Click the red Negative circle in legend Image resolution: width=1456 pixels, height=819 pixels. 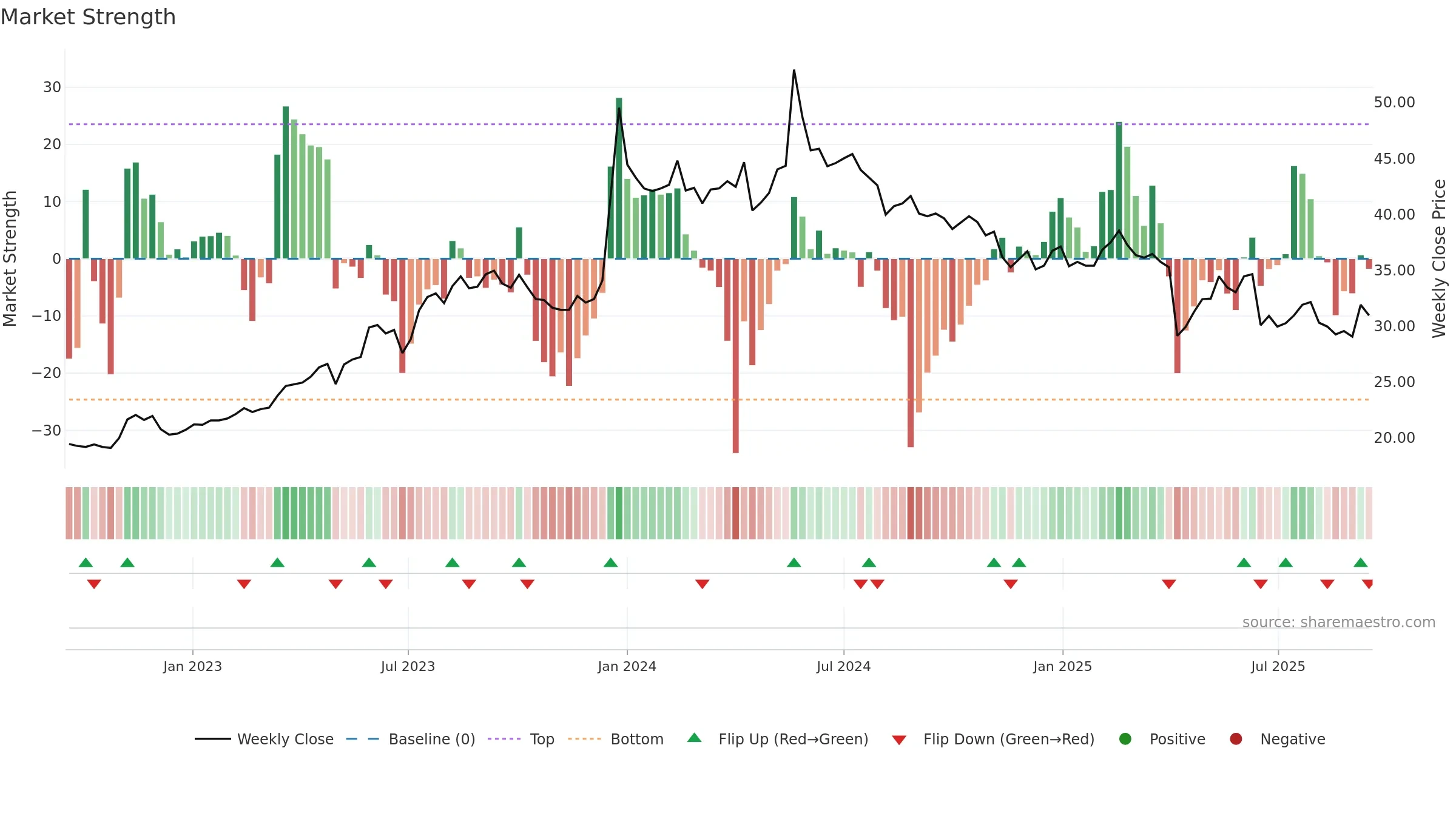[x=1236, y=739]
